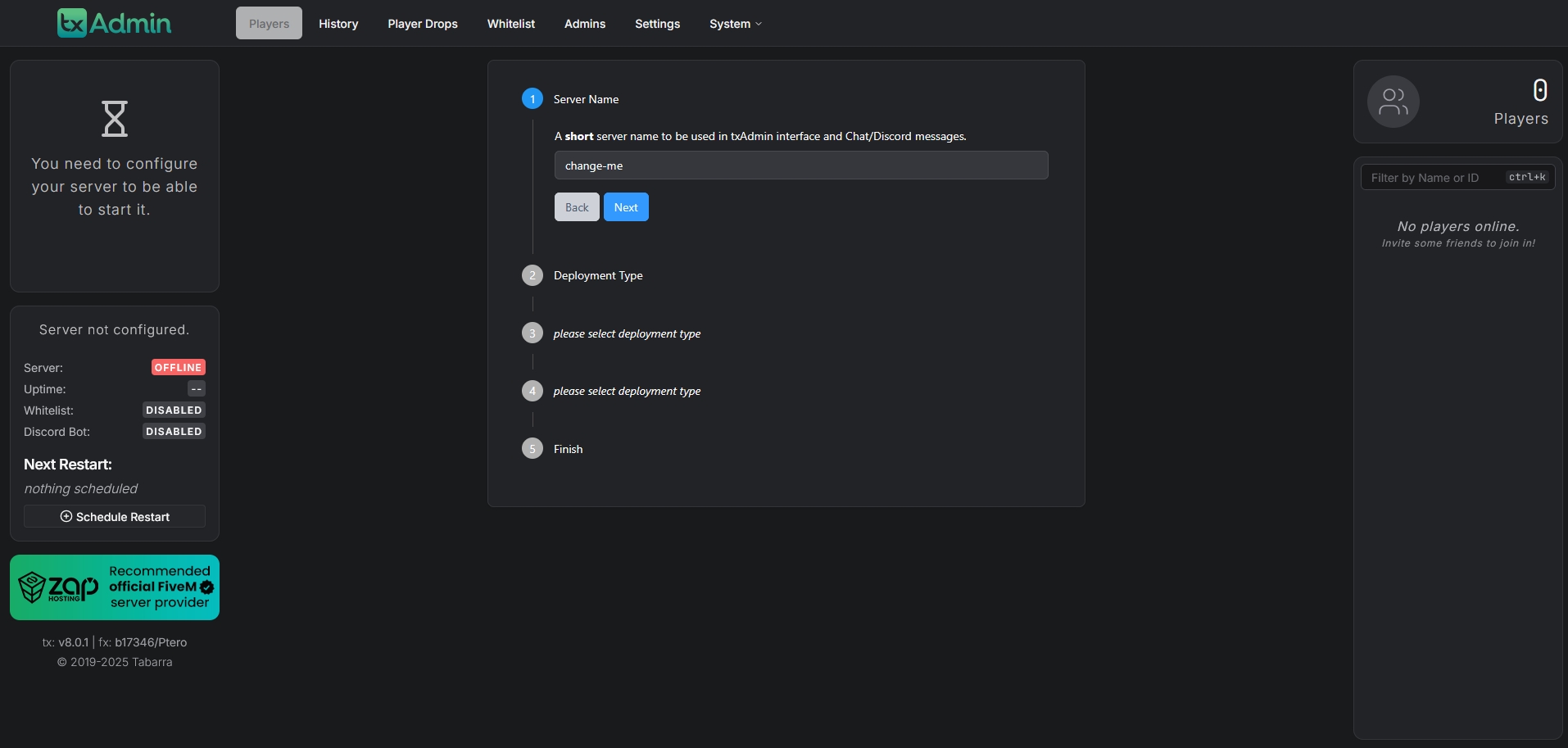Viewport: 1568px width, 748px height.
Task: Focus the server name input field
Action: click(x=800, y=165)
